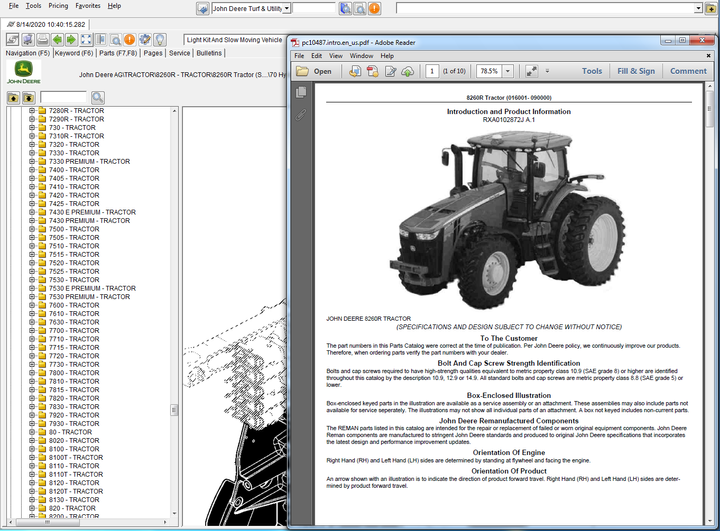This screenshot has width=720, height=531.
Task: Click the star button at top right corner
Action: 711,8
